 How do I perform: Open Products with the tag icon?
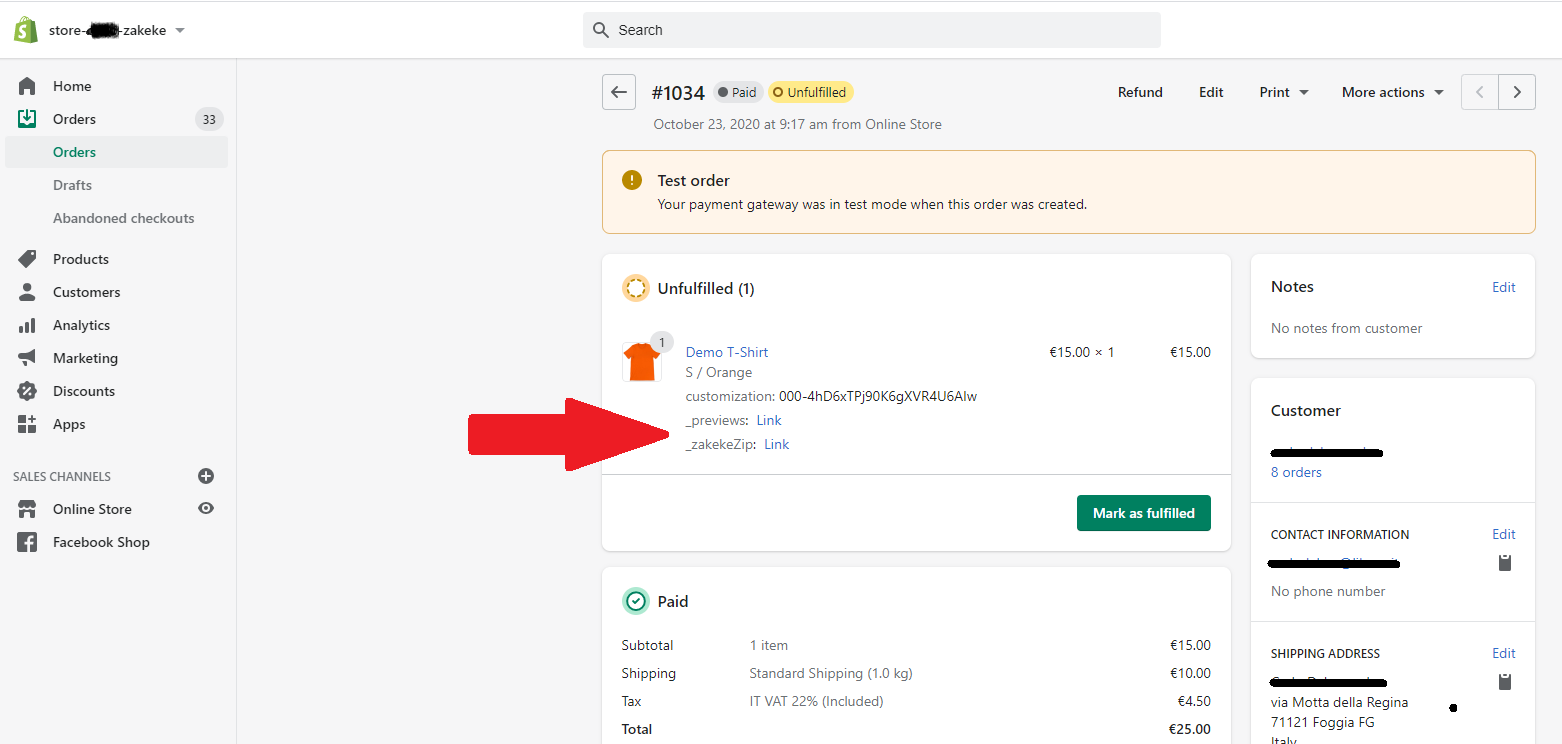tap(27, 259)
